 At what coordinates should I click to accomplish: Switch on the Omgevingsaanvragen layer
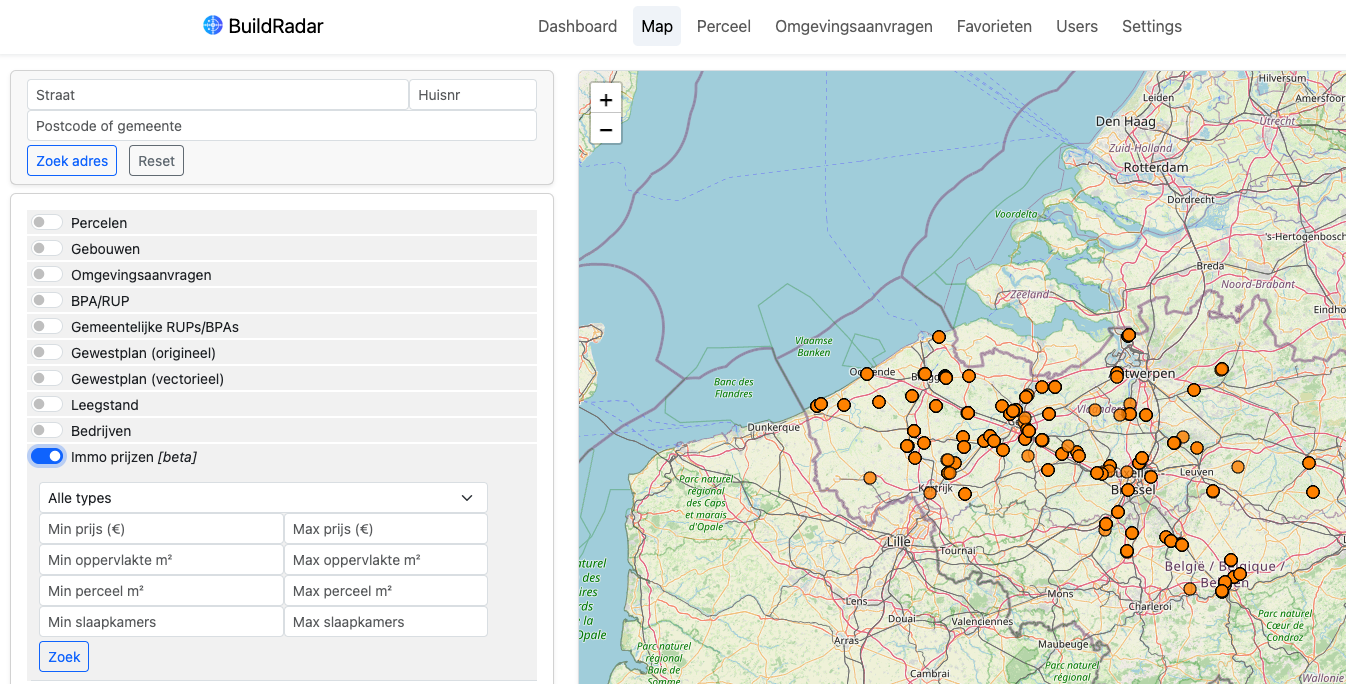[47, 275]
